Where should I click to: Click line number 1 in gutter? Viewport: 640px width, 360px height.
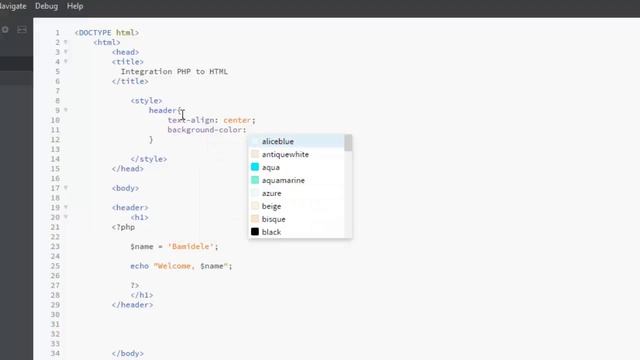[58, 33]
